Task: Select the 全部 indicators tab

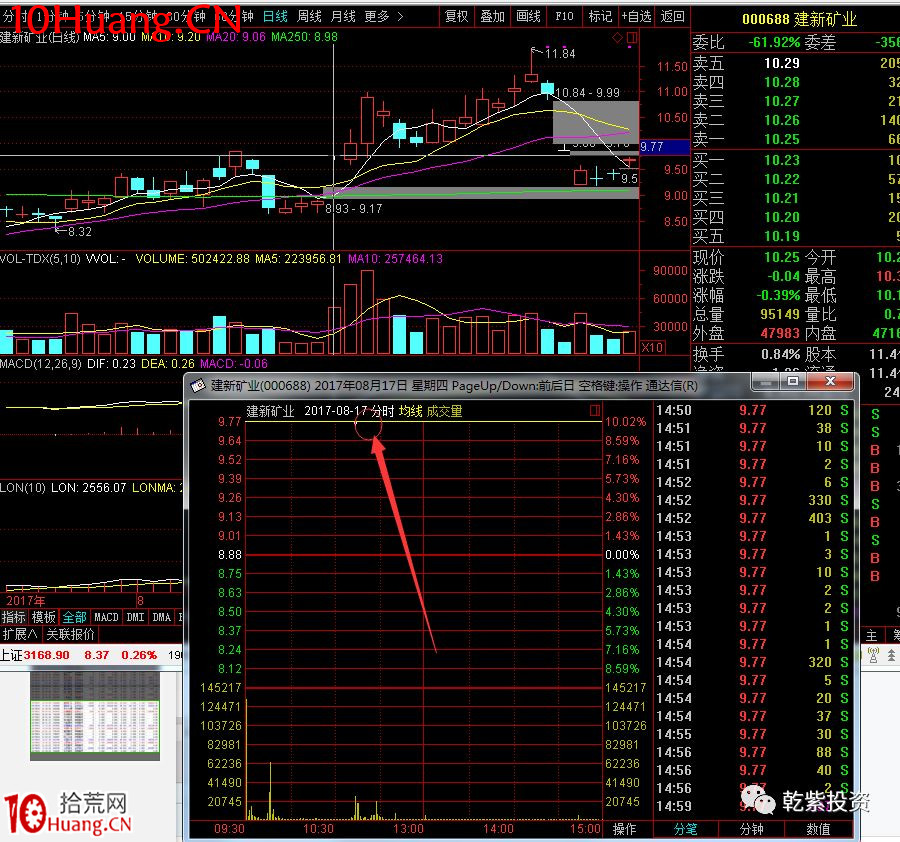Action: 74,617
